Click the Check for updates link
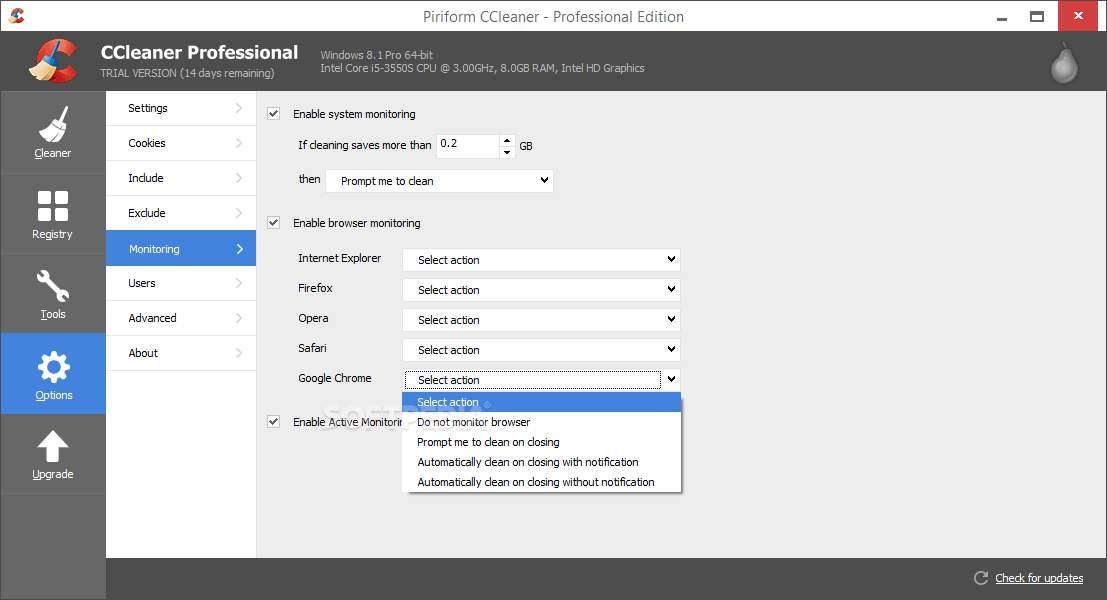The height and width of the screenshot is (600, 1107). (1038, 578)
